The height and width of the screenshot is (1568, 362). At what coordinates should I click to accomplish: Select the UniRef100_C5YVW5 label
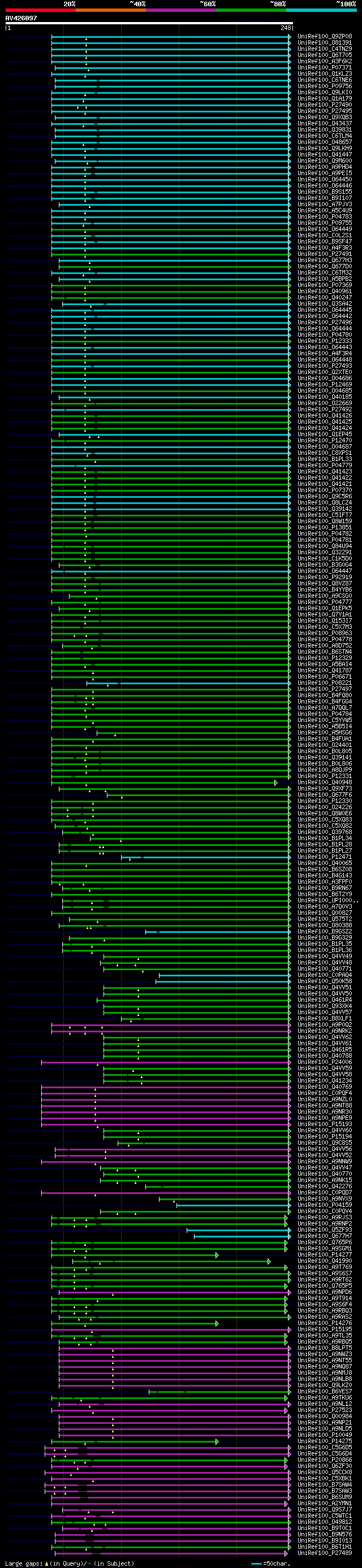(324, 720)
